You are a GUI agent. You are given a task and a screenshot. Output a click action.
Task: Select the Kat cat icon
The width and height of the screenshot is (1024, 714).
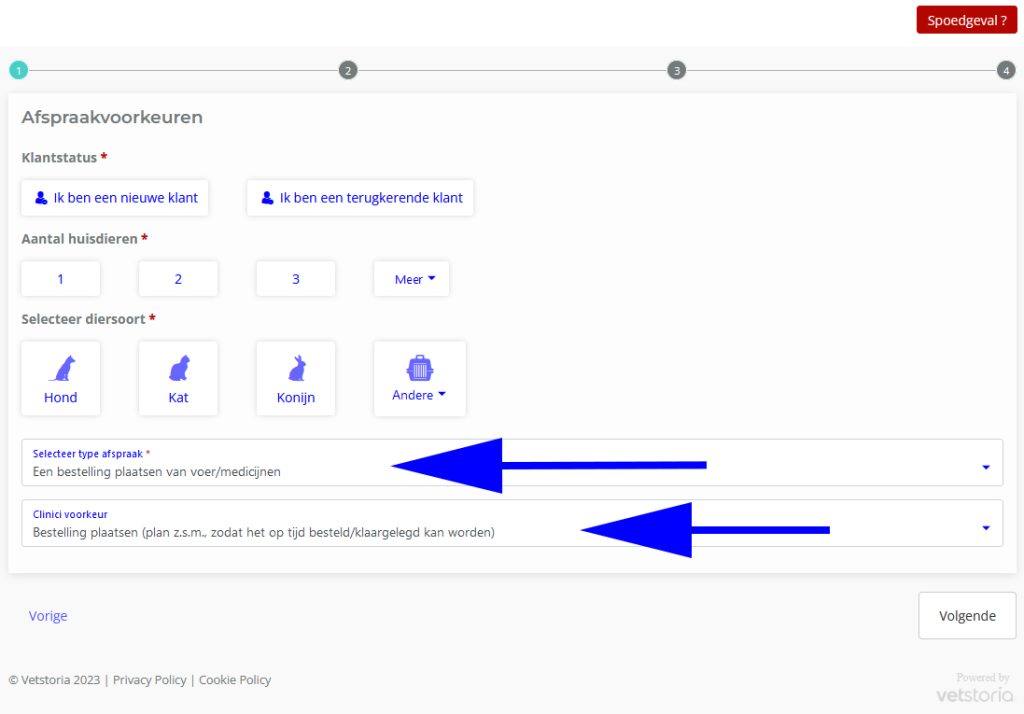point(178,369)
